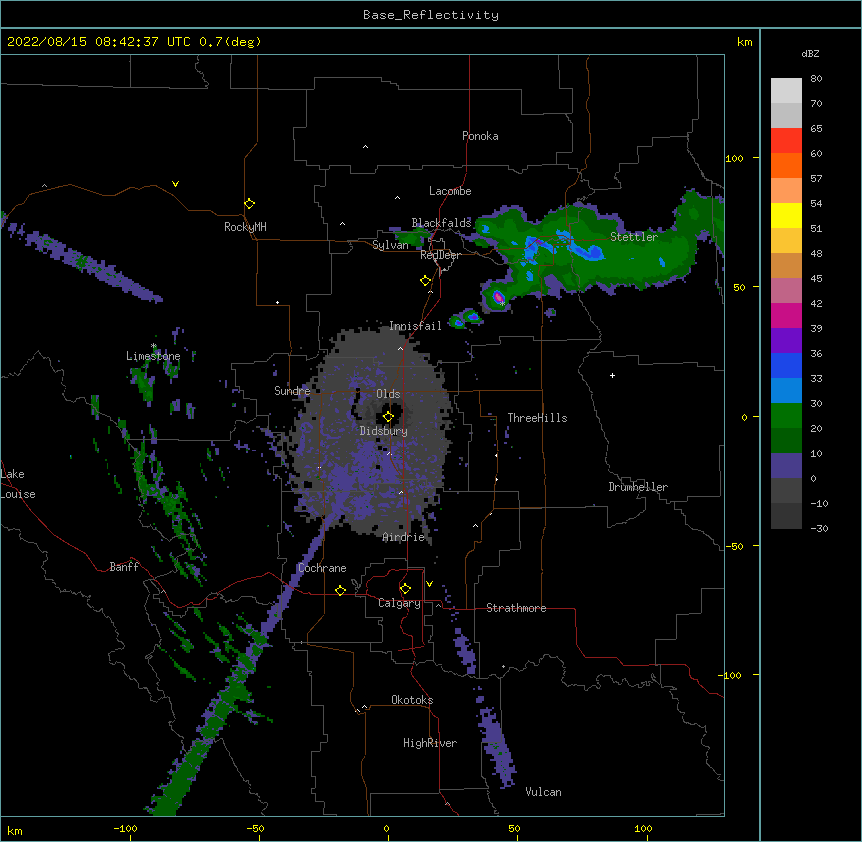This screenshot has width=862, height=842.
Task: Pick the dark green 20-10 dBZ swatch
Action: (786, 441)
